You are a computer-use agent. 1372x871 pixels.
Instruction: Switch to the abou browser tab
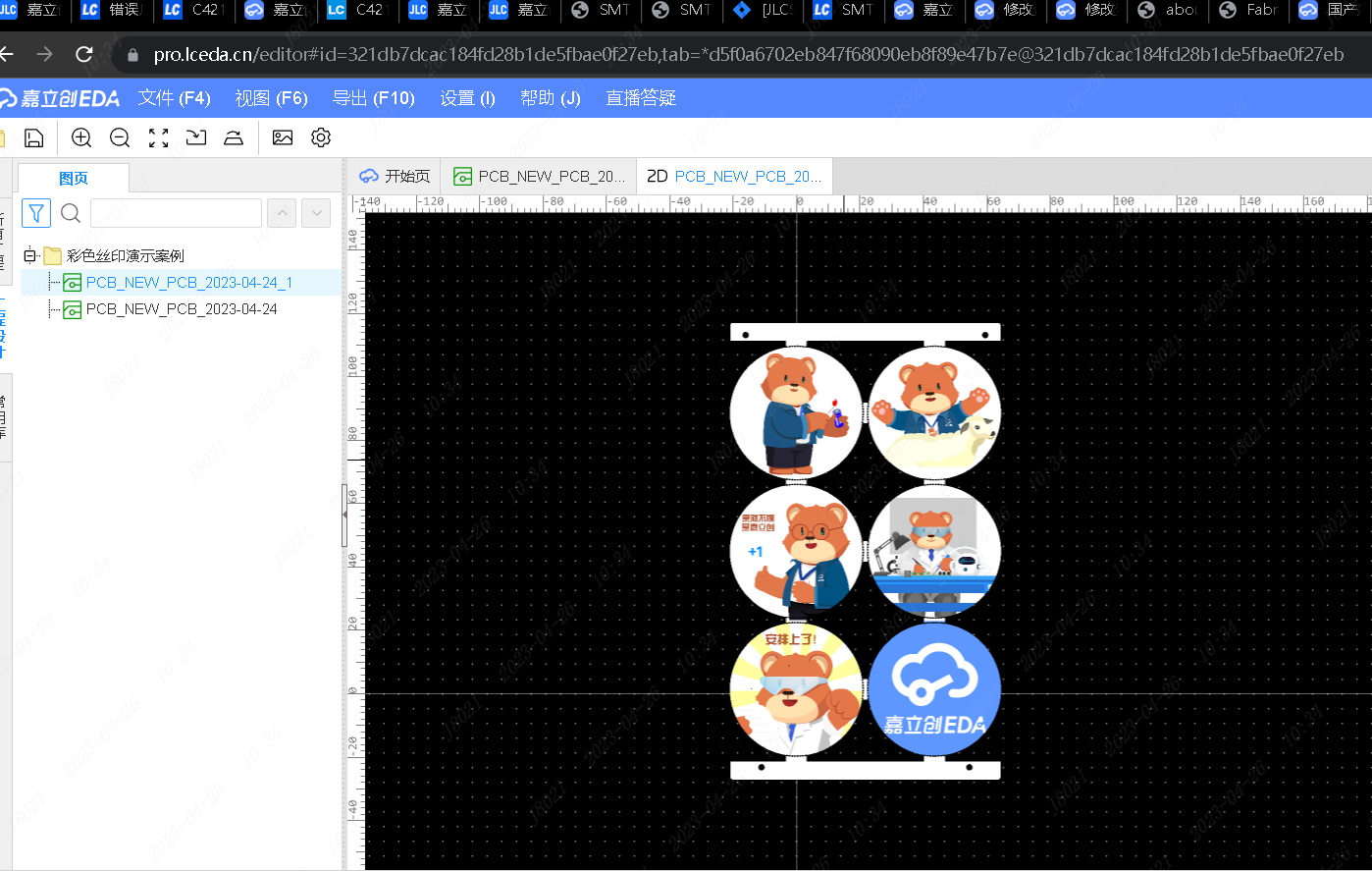[x=1169, y=10]
